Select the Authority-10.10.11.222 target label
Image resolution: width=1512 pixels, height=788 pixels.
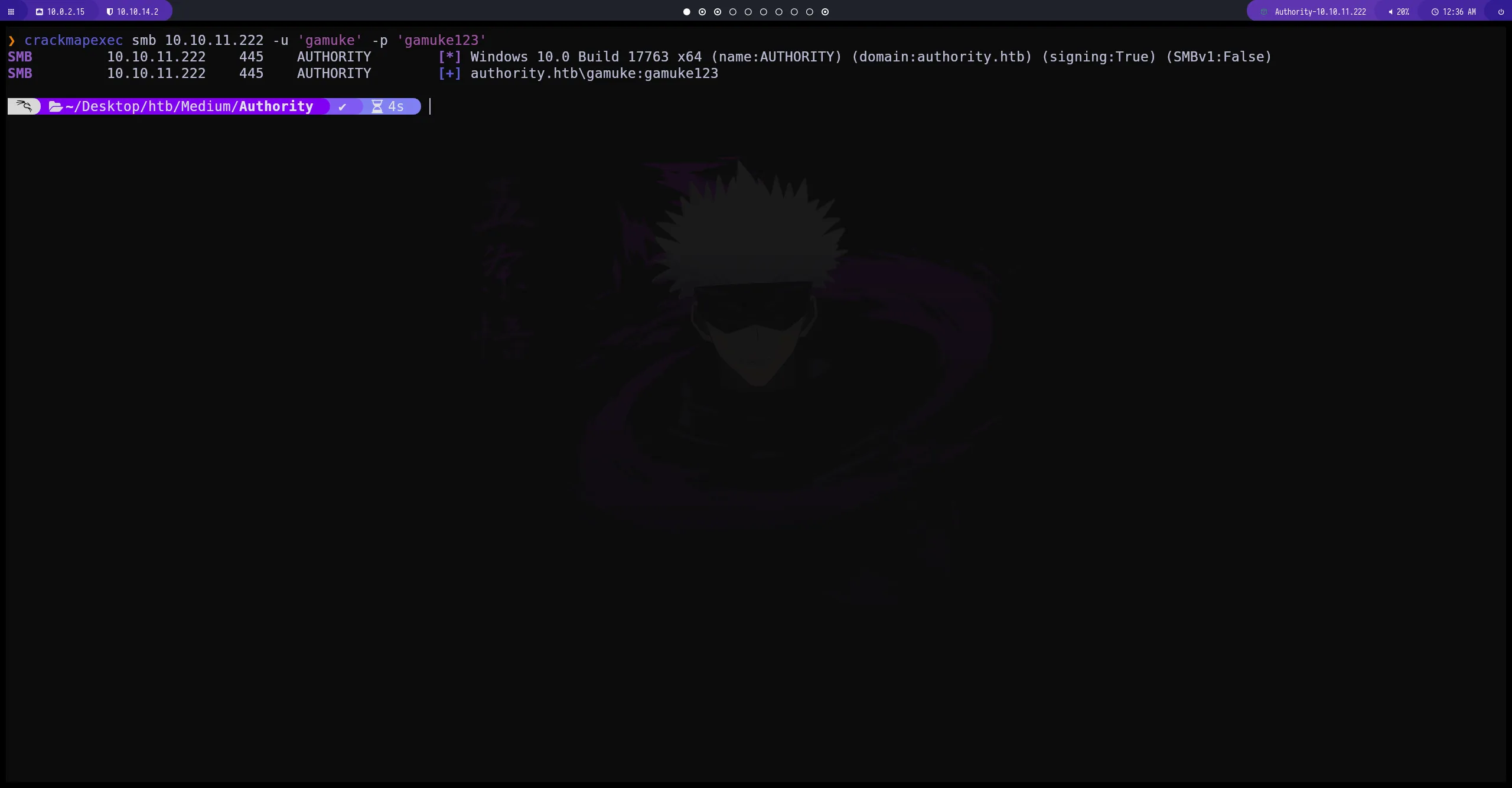[1319, 11]
